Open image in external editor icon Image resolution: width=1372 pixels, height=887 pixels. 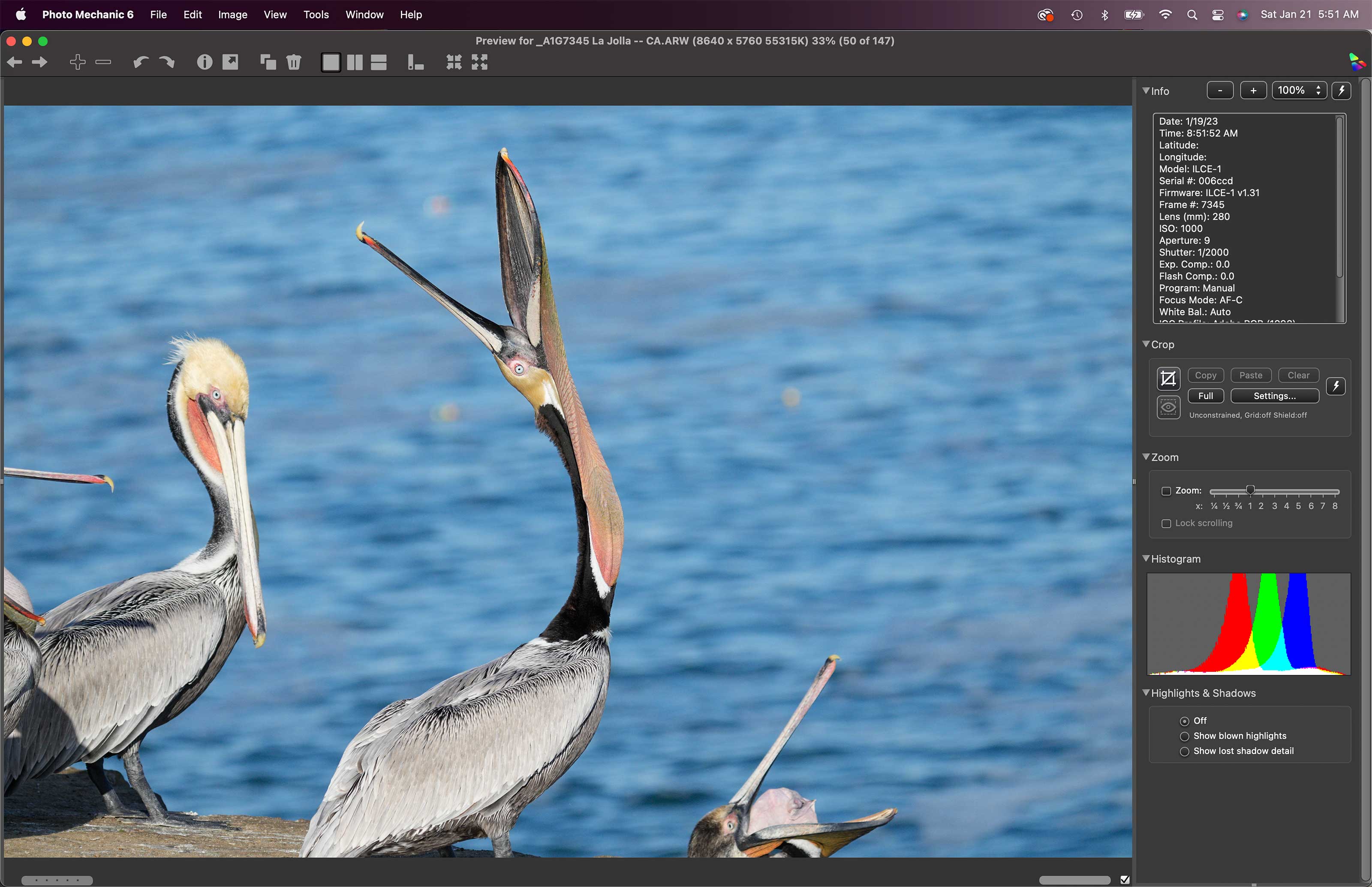[230, 62]
